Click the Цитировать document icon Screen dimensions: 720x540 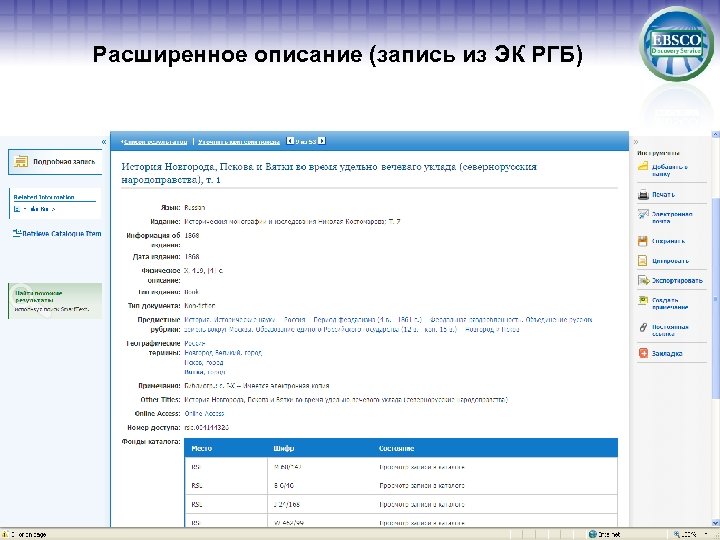[643, 260]
